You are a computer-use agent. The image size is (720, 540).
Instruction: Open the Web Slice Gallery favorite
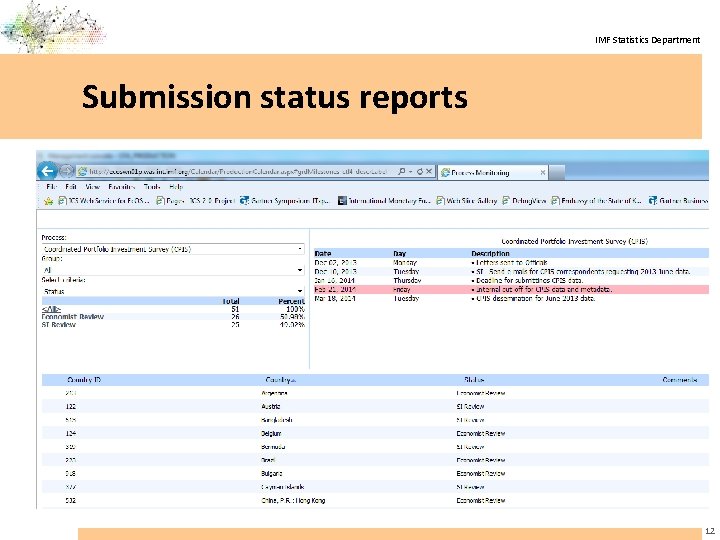coord(467,201)
